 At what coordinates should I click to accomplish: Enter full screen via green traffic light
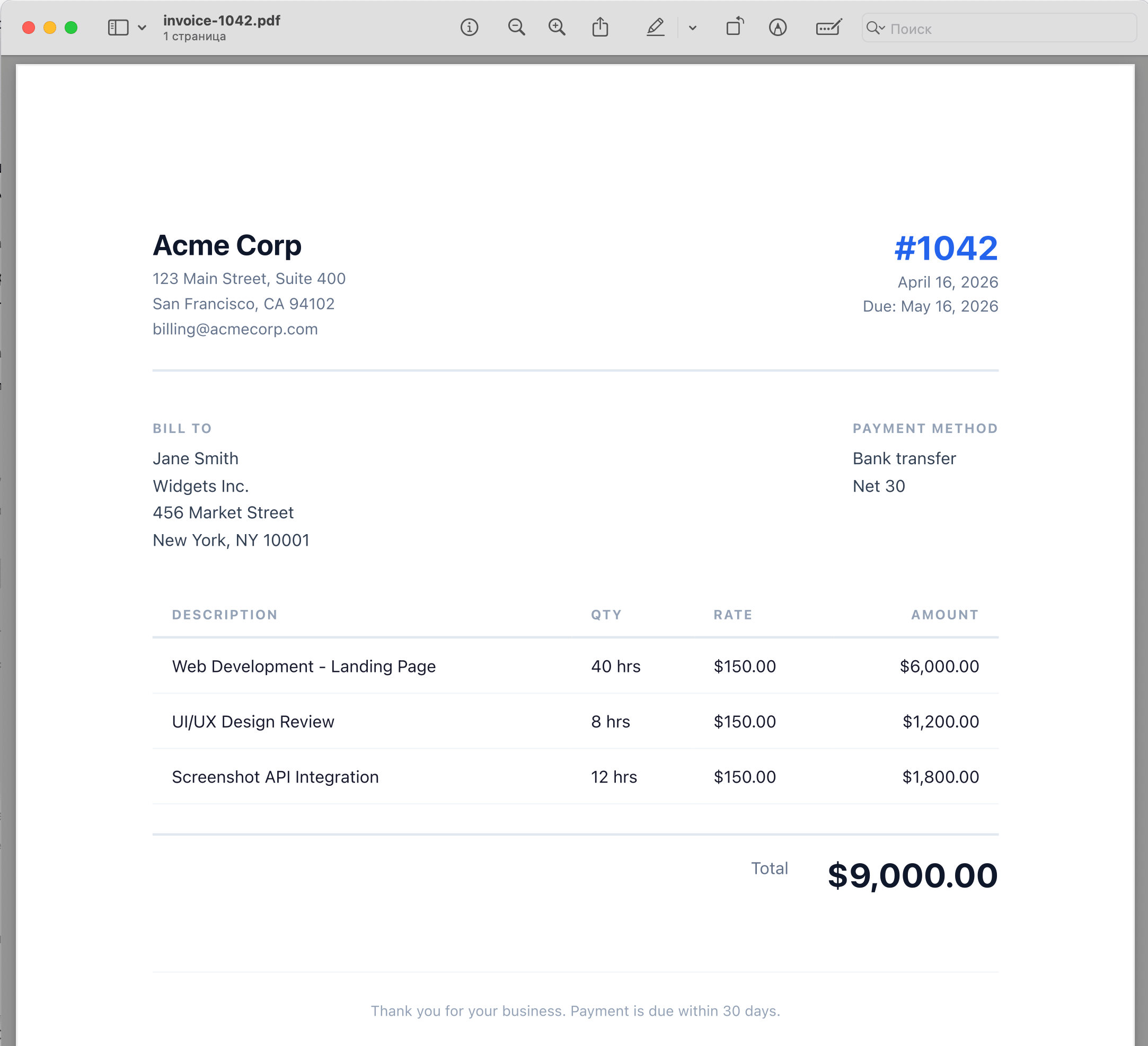coord(70,27)
